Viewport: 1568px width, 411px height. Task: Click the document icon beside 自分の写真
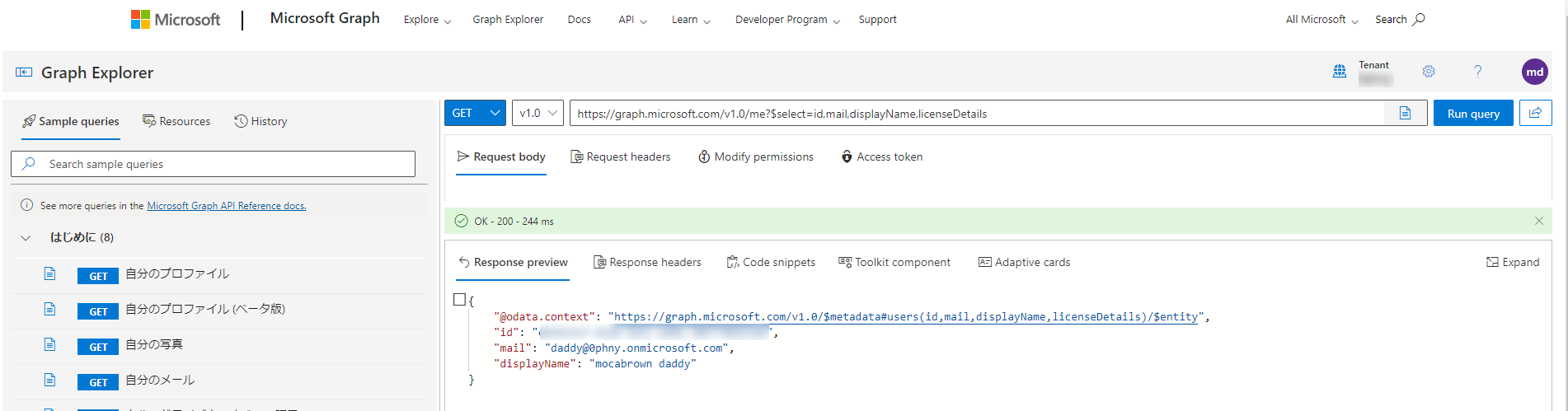49,344
